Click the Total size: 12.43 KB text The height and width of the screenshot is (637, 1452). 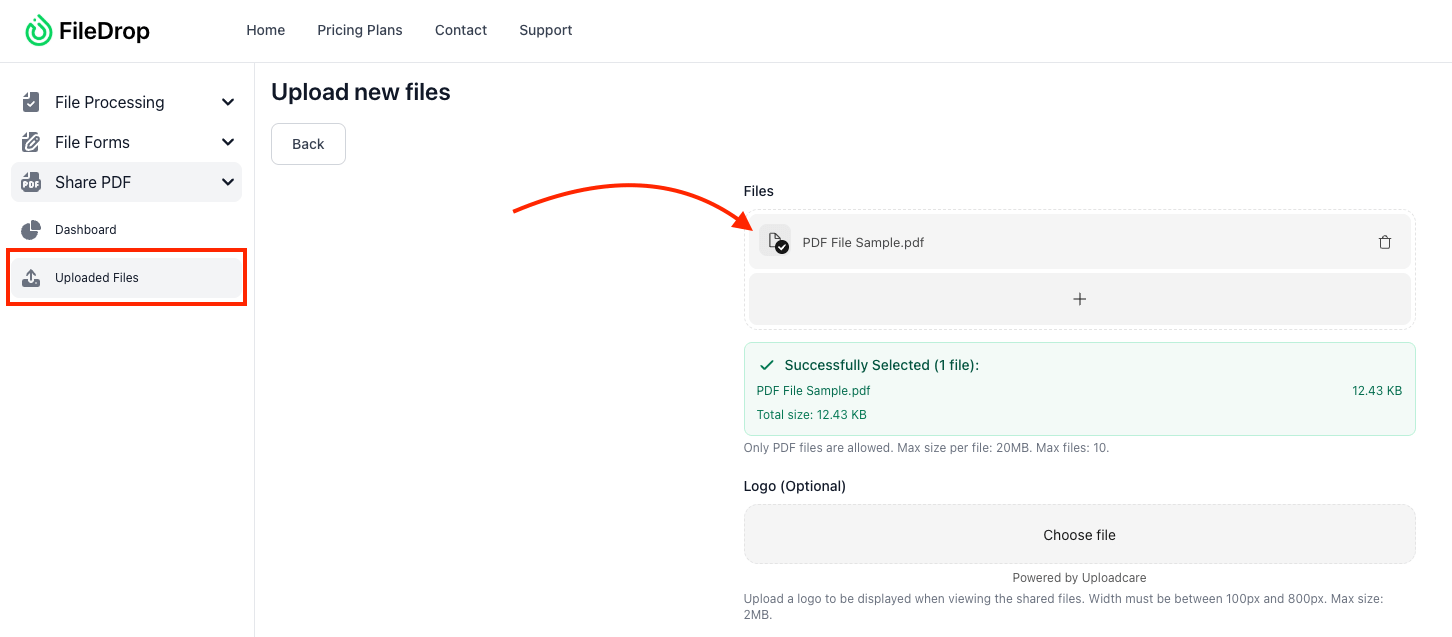(812, 415)
